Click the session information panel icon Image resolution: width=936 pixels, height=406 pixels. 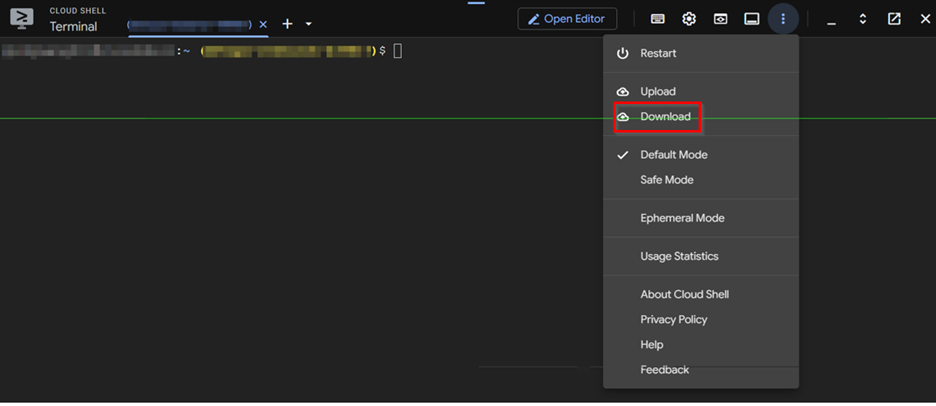coord(752,19)
